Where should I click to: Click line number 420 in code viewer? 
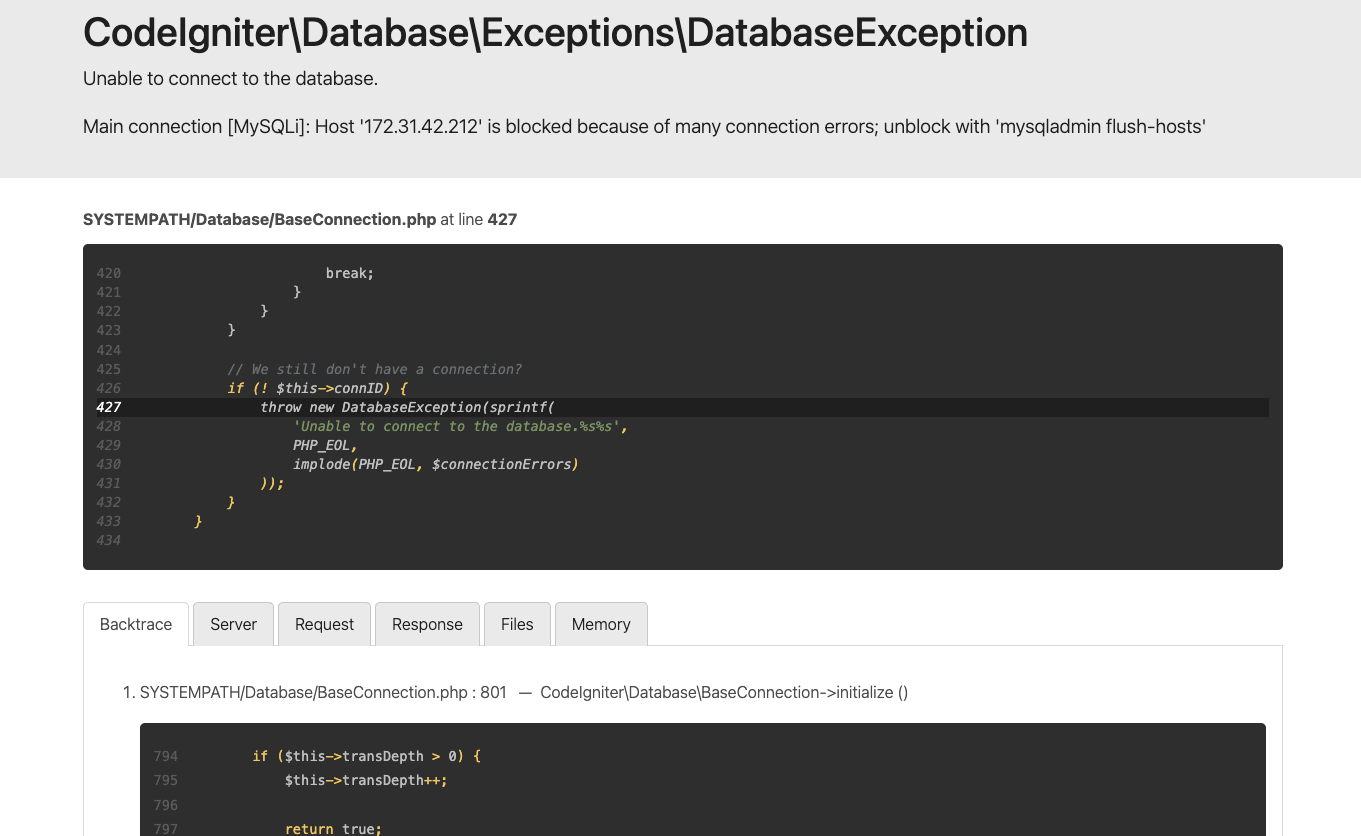click(108, 273)
